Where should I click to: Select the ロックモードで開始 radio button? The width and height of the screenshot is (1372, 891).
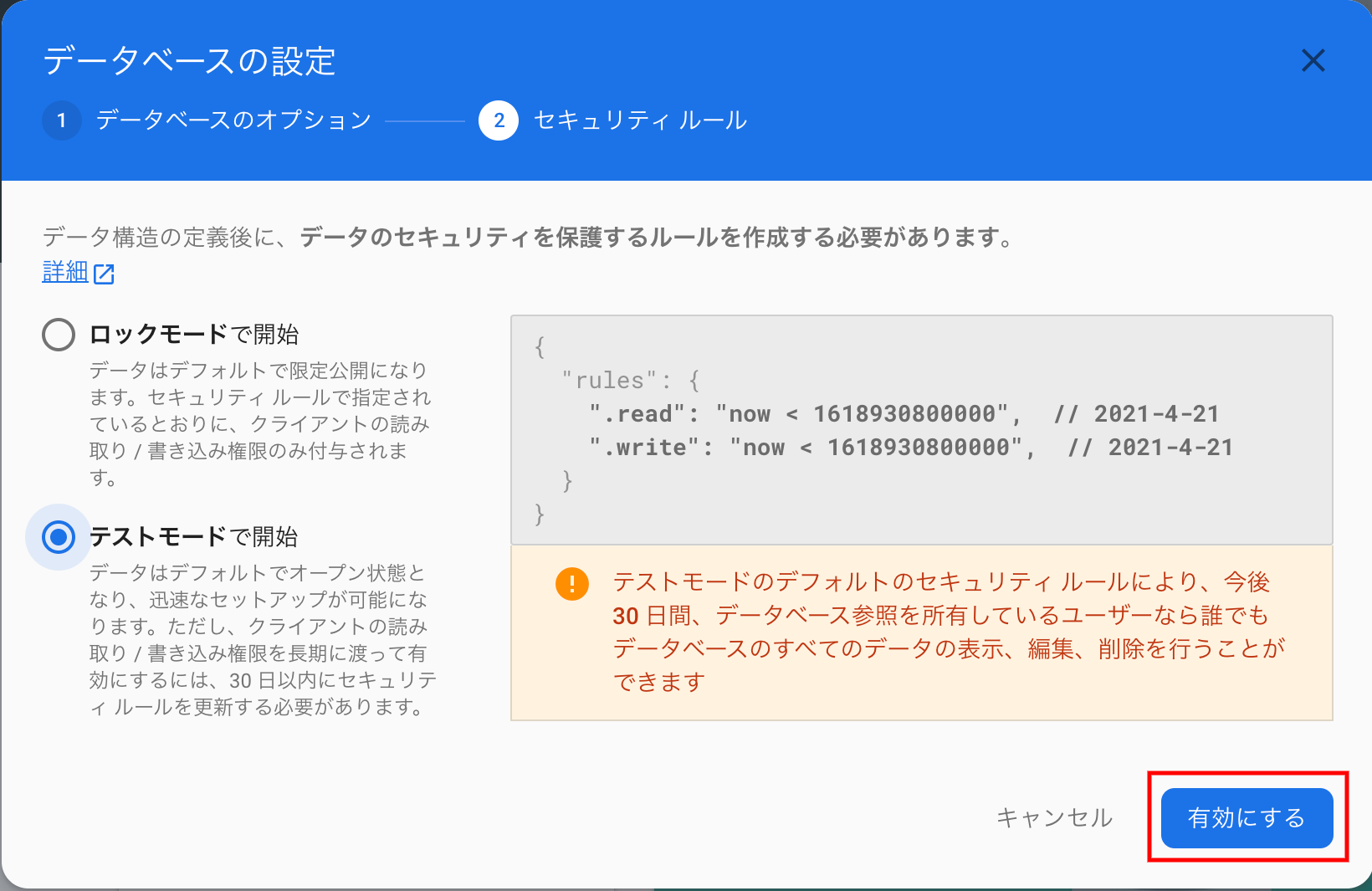pos(59,335)
